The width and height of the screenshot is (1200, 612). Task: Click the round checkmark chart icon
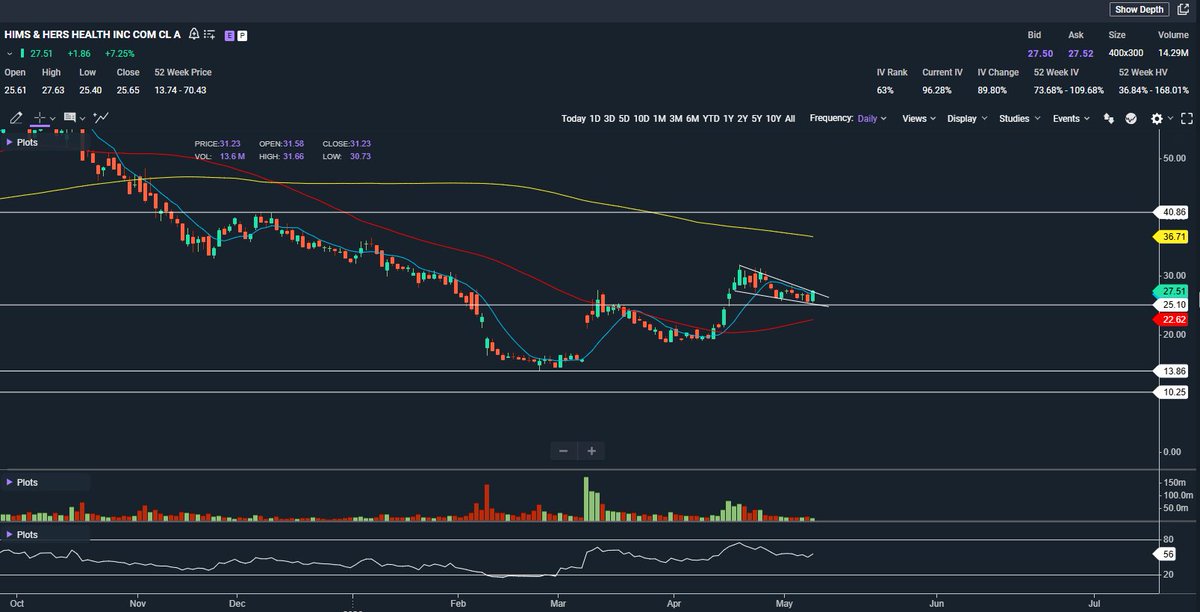[x=1131, y=118]
